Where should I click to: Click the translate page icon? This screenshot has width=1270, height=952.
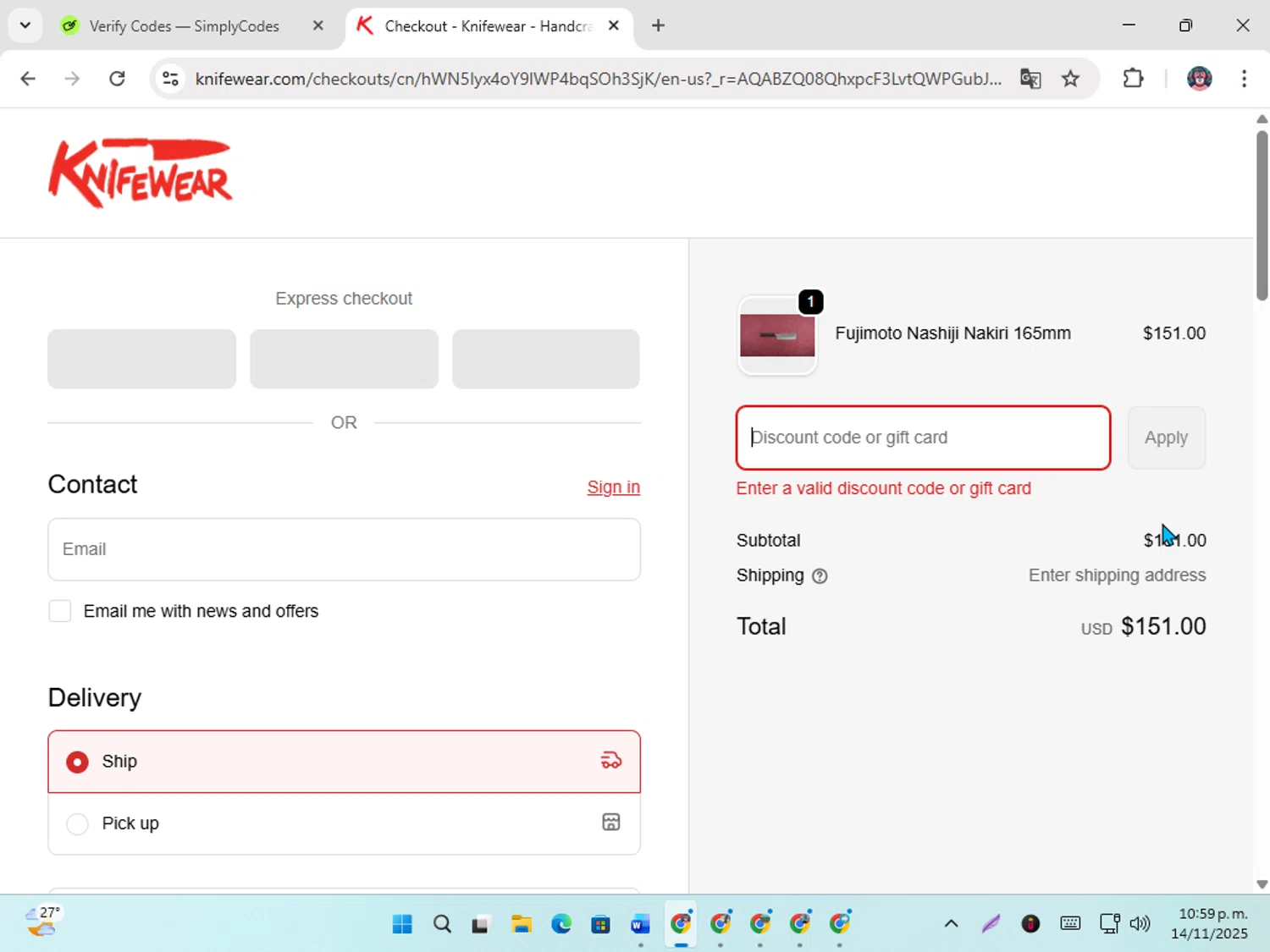click(1030, 79)
